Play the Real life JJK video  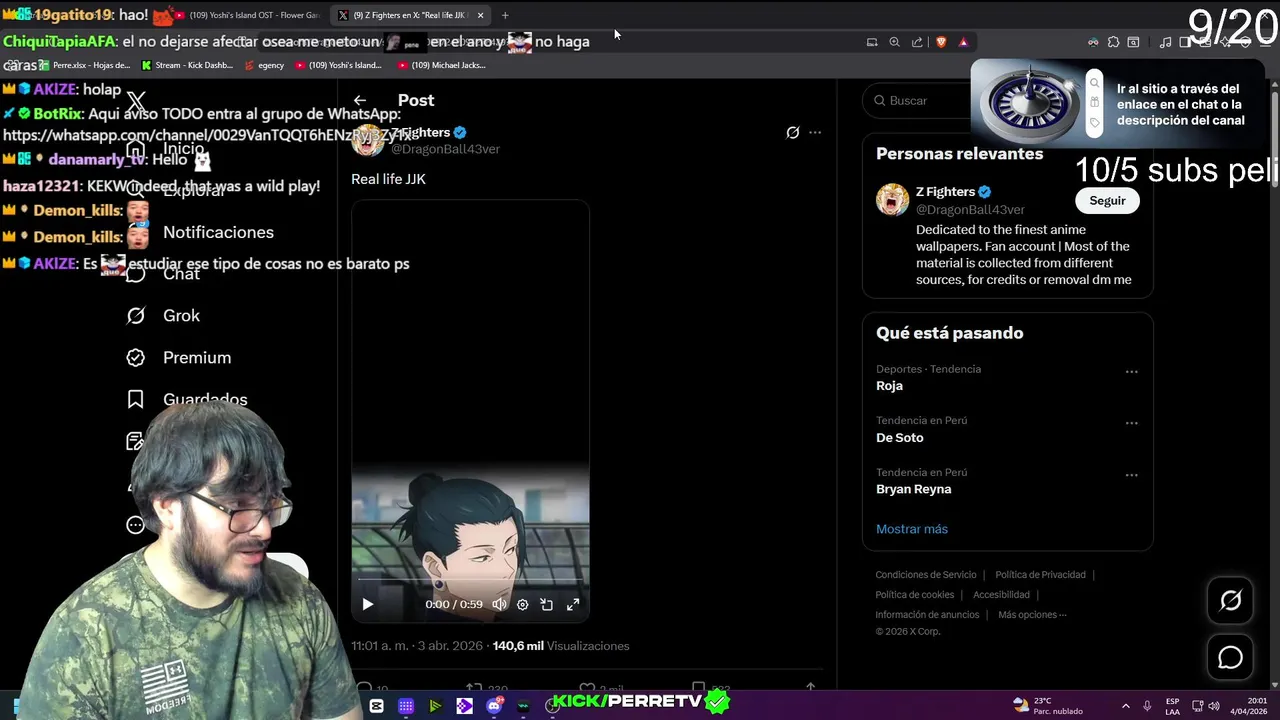click(x=368, y=604)
